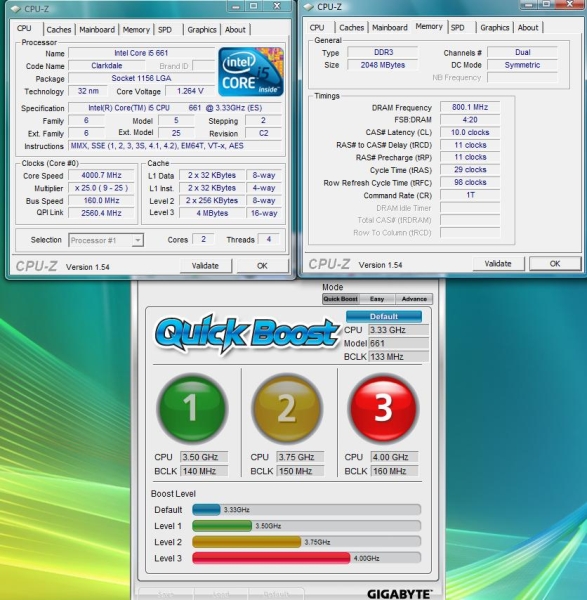Select the Easy mode button
Image resolution: width=587 pixels, height=600 pixels.
click(x=377, y=299)
